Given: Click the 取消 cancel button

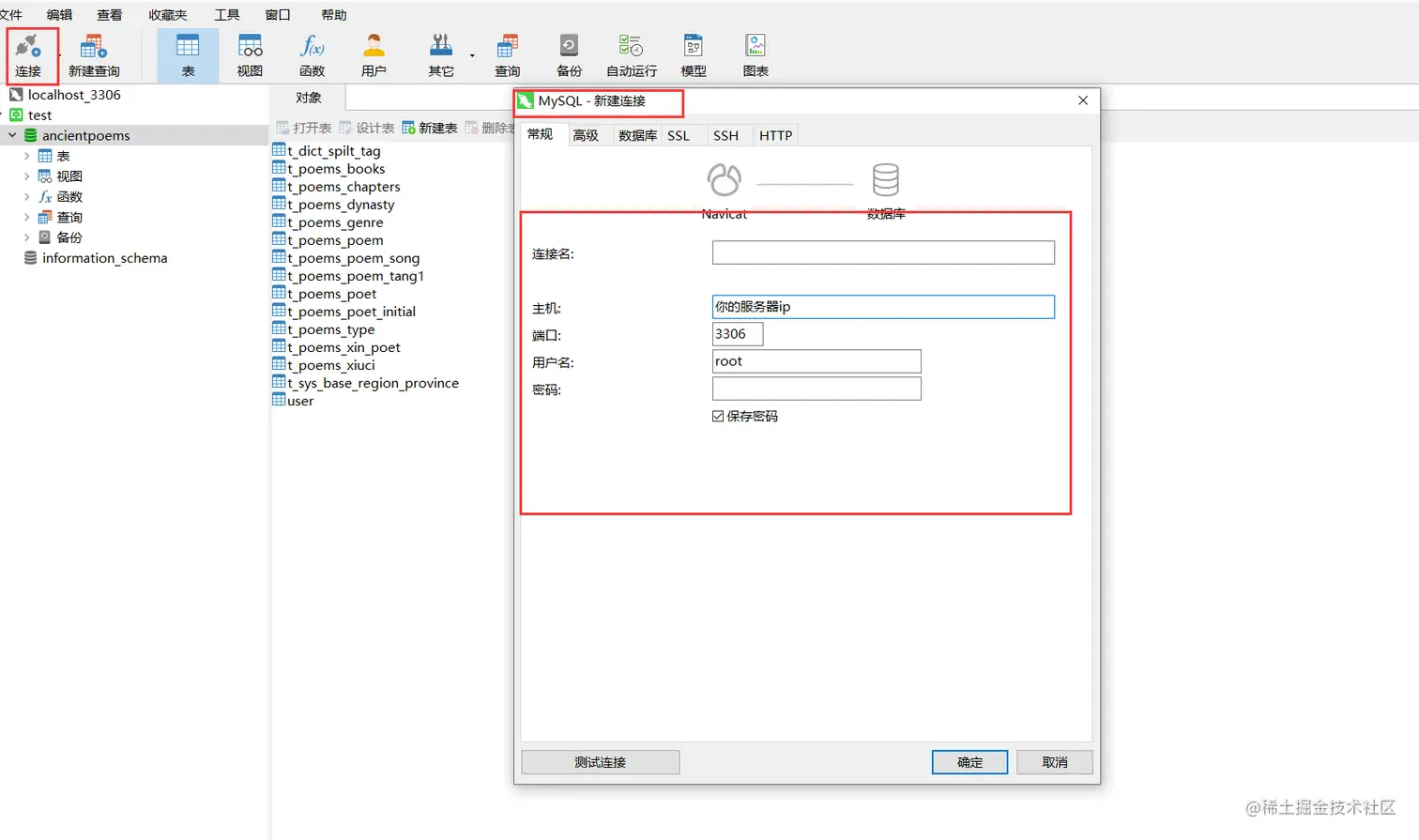Looking at the screenshot, I should pyautogui.click(x=1055, y=762).
